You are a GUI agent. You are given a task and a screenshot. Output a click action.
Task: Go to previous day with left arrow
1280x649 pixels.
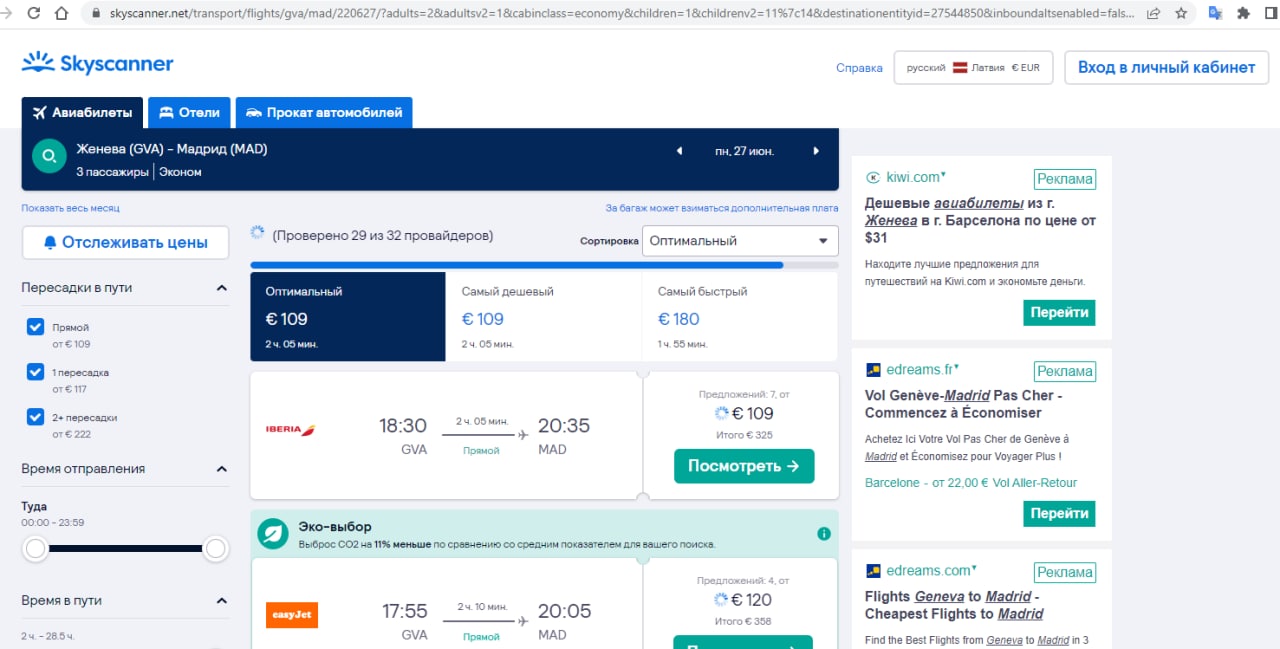point(679,151)
